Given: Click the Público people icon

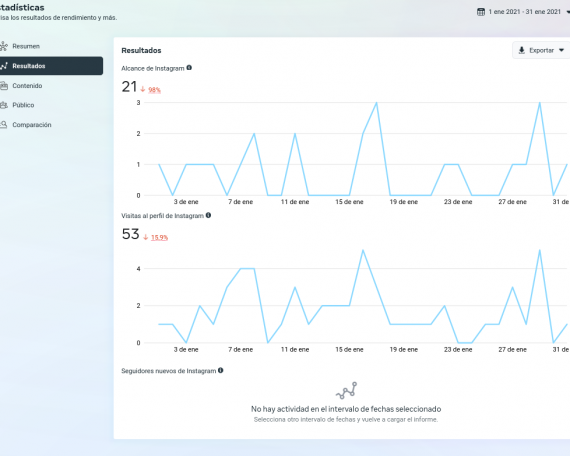Looking at the screenshot, I should [4, 105].
